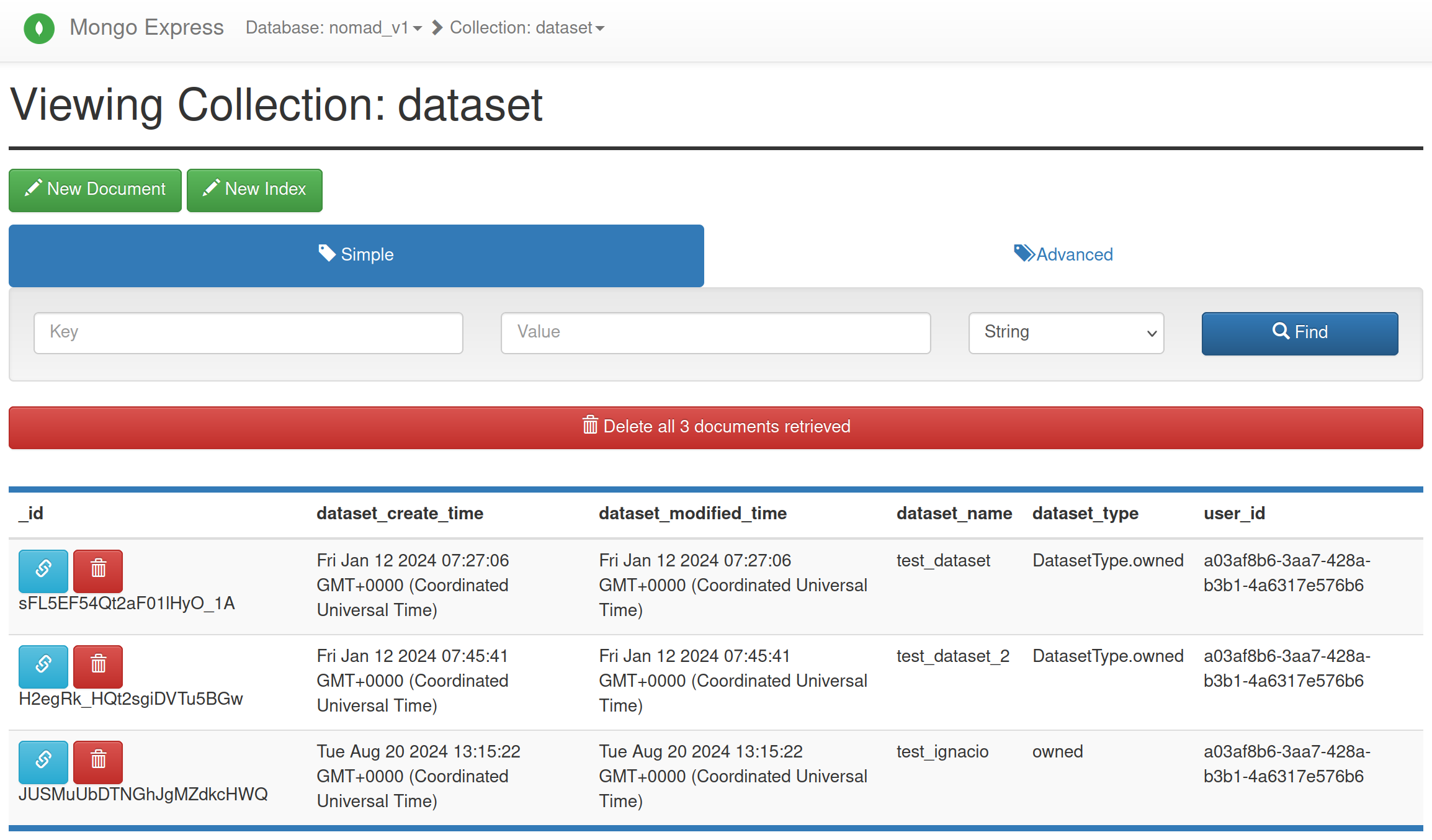Delete document JUSMuUbDTNGhJgMZdkcHWQ via trash icon
This screenshot has width=1432, height=840.
coord(98,762)
